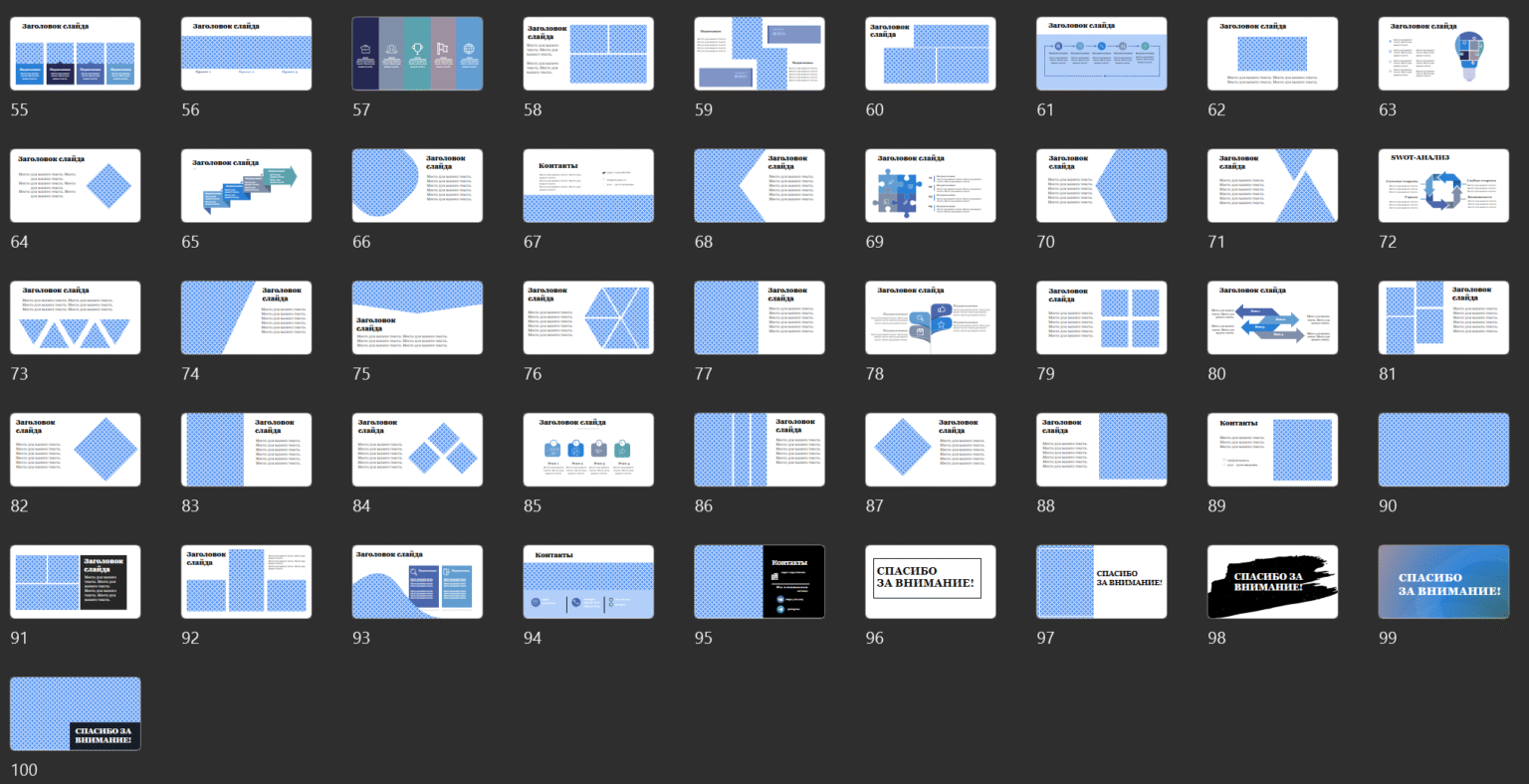Select the final slide 100 thumbnail

click(x=75, y=713)
